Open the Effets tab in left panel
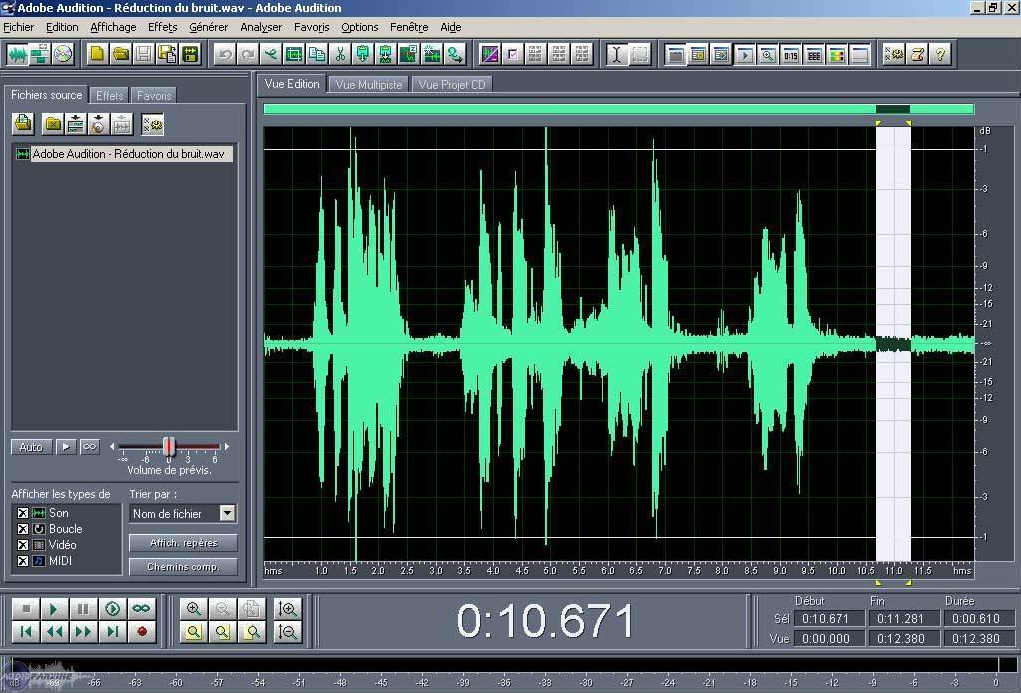The width and height of the screenshot is (1021, 693). coord(109,95)
